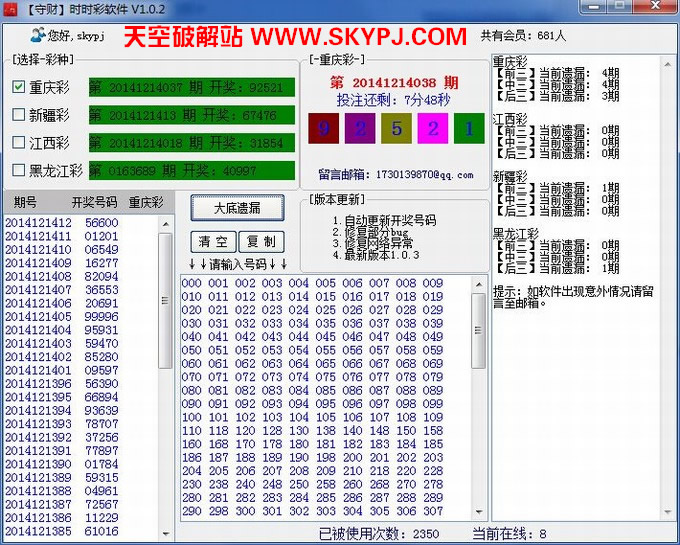Click the 清空 clear button
Viewport: 680px width, 545px height.
[212, 242]
